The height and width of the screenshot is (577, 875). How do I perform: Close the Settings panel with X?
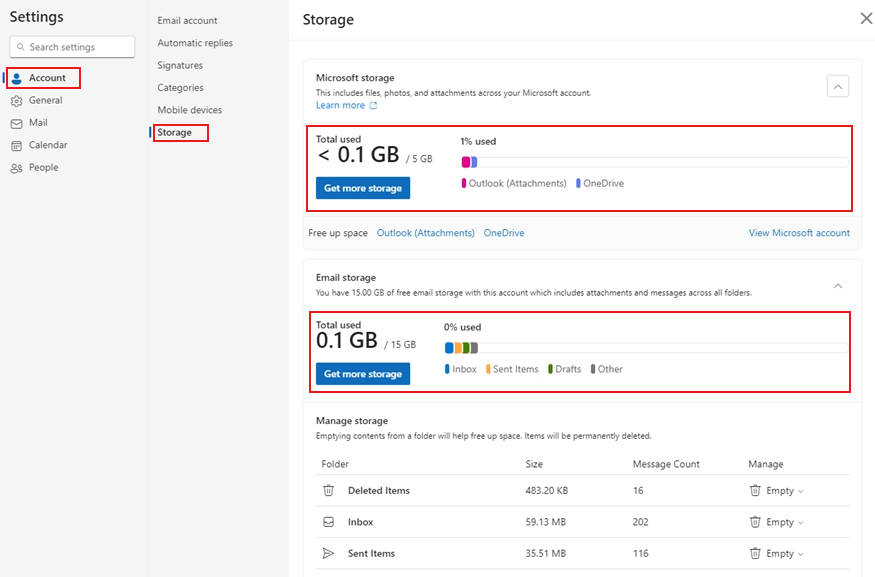(866, 18)
